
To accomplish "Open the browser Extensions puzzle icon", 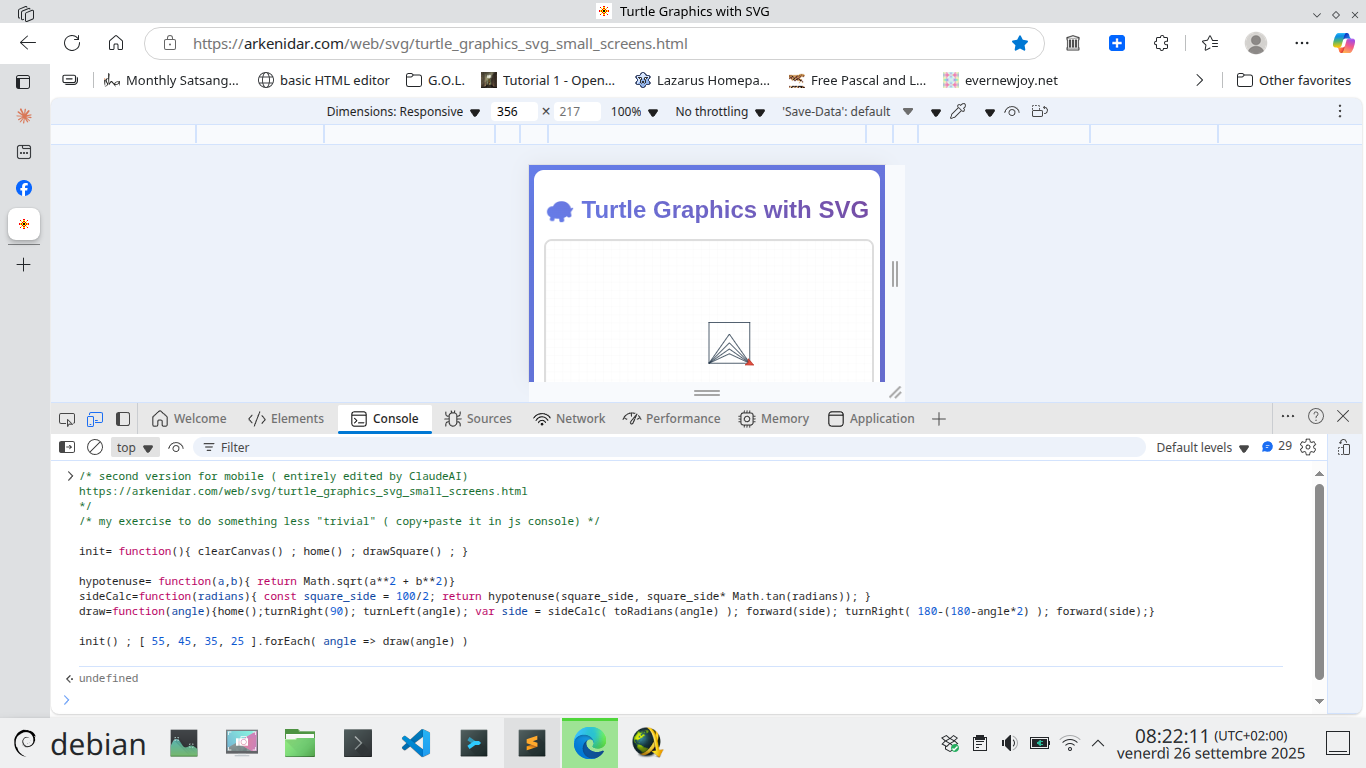I will (1161, 43).
